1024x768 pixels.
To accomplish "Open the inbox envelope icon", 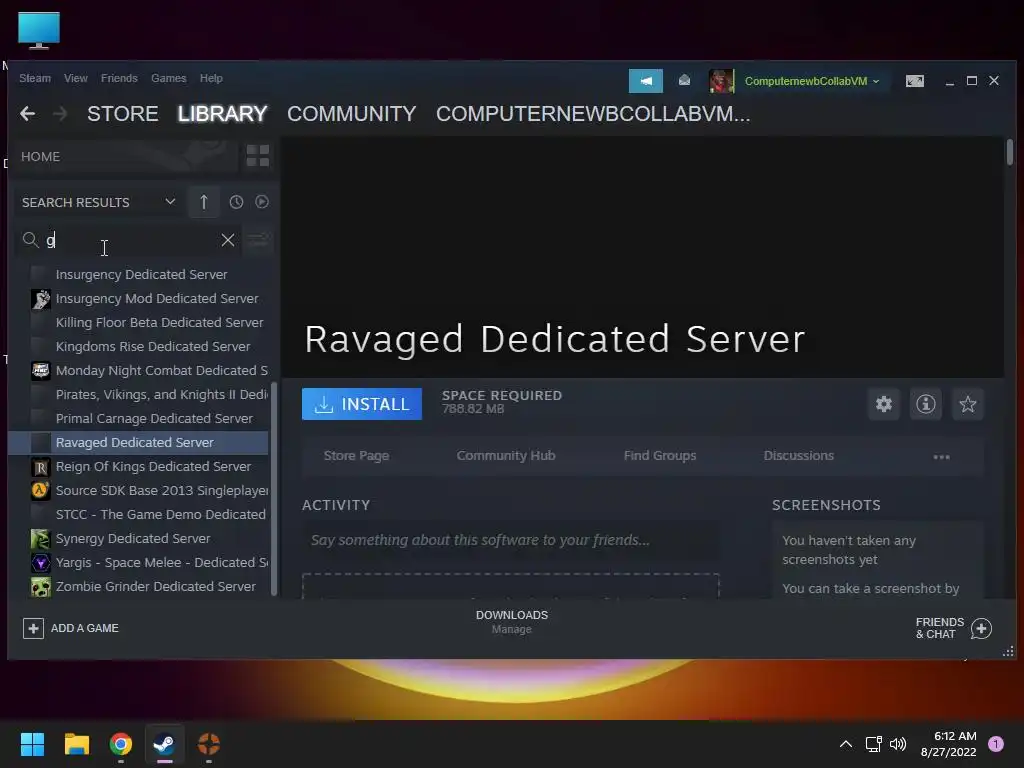I will pyautogui.click(x=684, y=80).
